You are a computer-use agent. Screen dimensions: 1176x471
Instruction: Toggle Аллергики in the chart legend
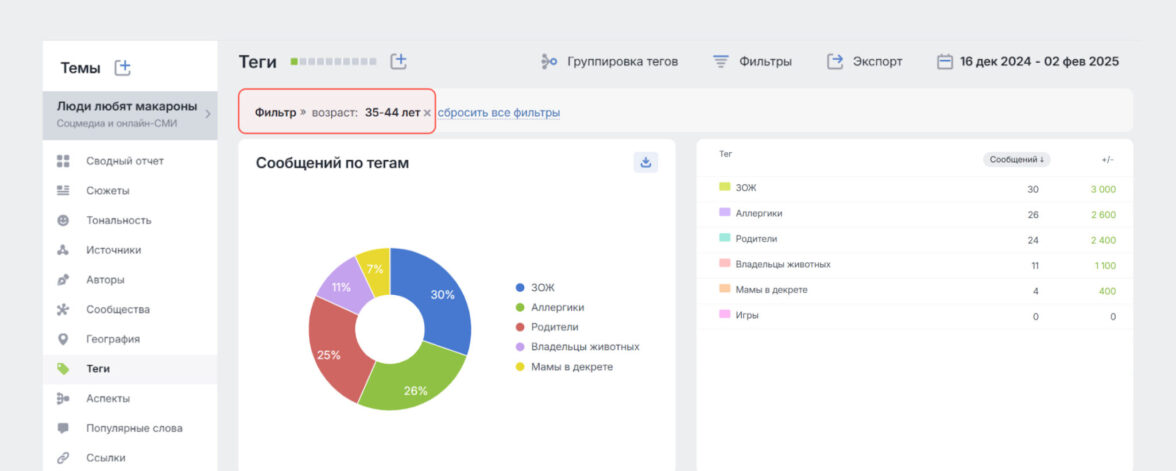pos(556,307)
